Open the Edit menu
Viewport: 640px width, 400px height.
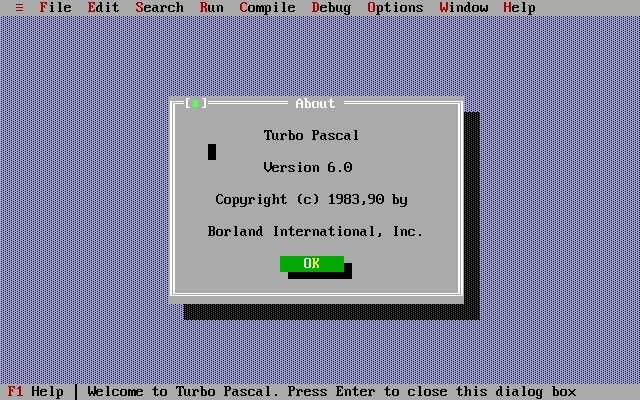[x=103, y=8]
